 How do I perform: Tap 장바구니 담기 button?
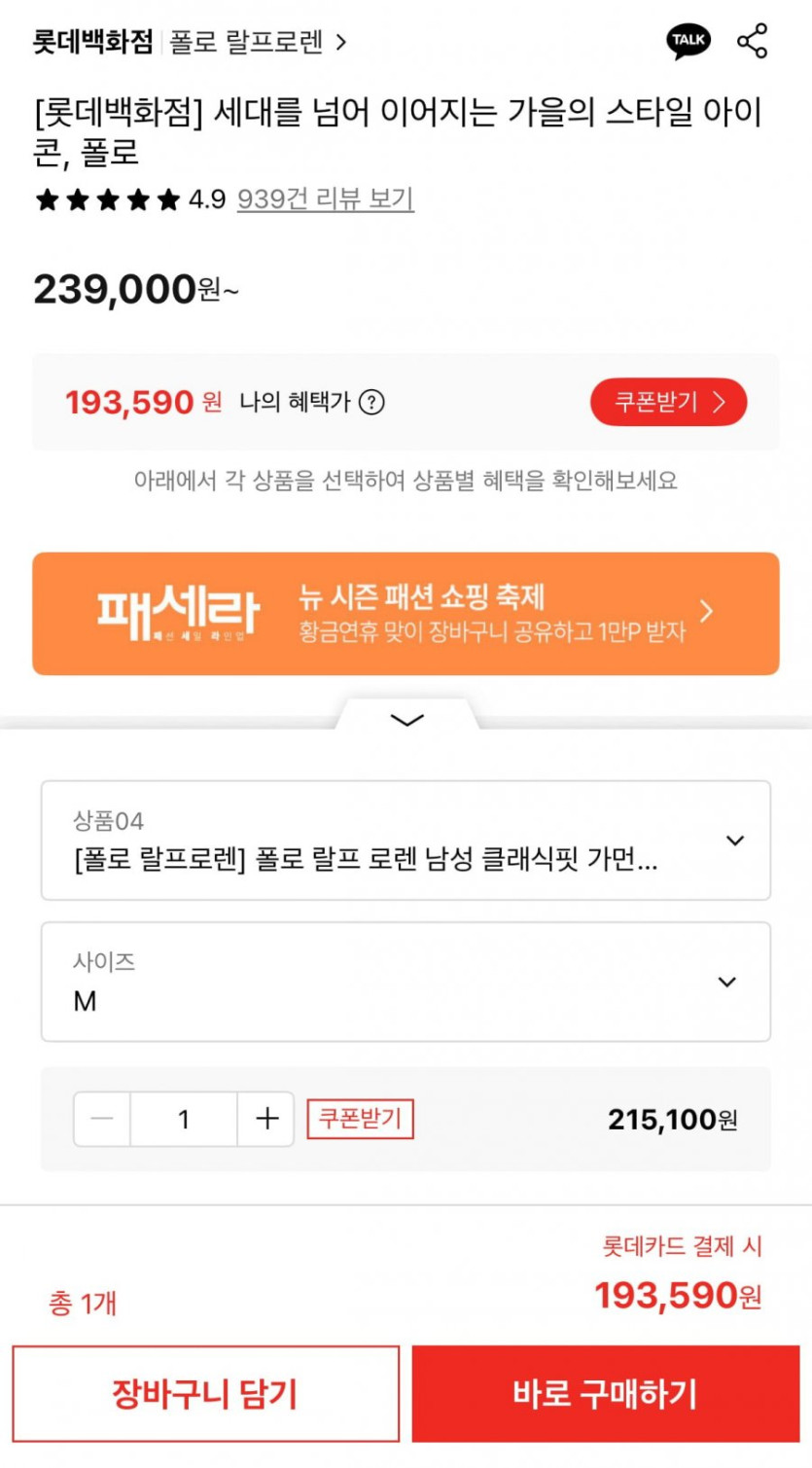pos(205,1394)
